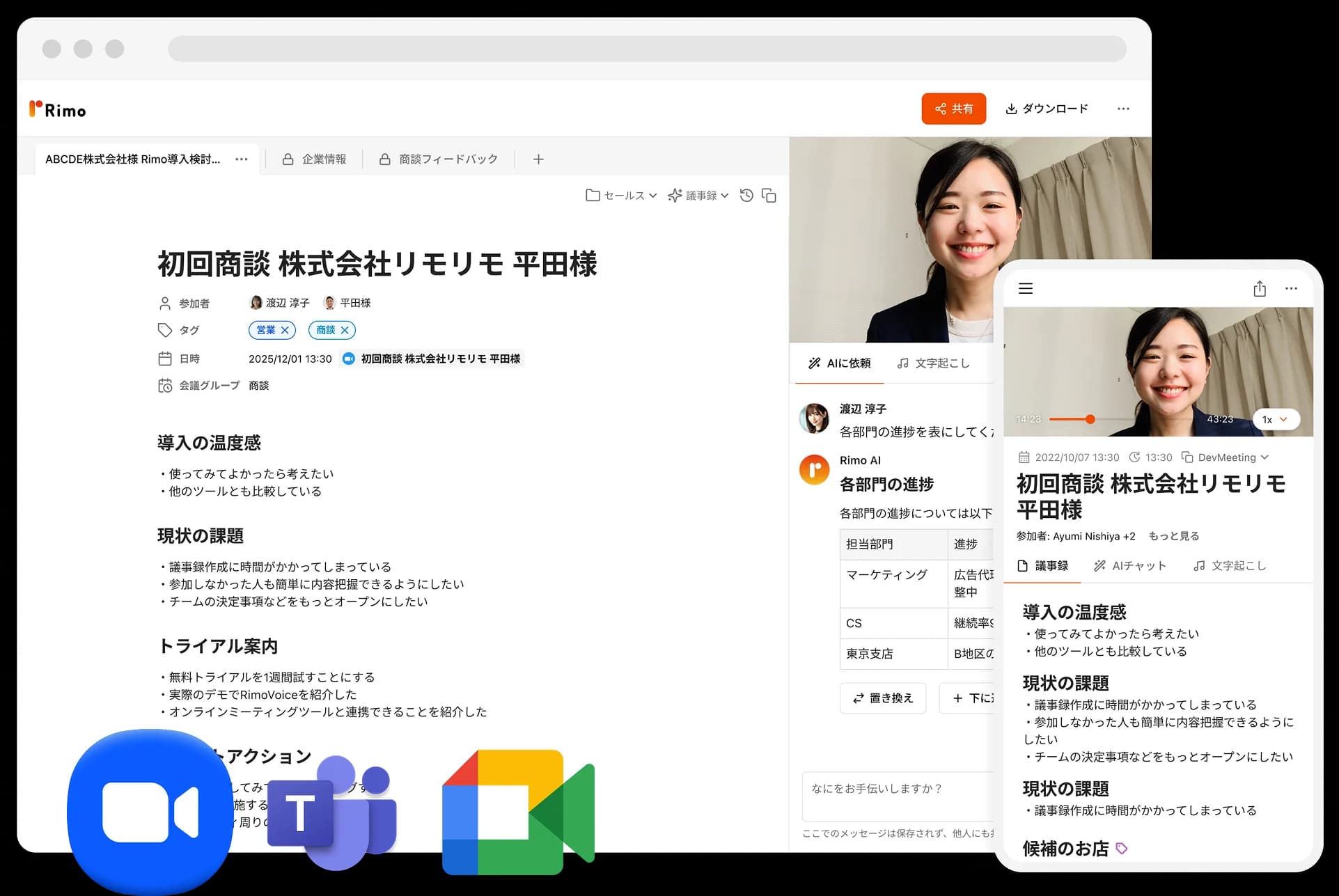Select mobile AIチャット tab
Viewport: 1339px width, 896px height.
[x=1129, y=566]
